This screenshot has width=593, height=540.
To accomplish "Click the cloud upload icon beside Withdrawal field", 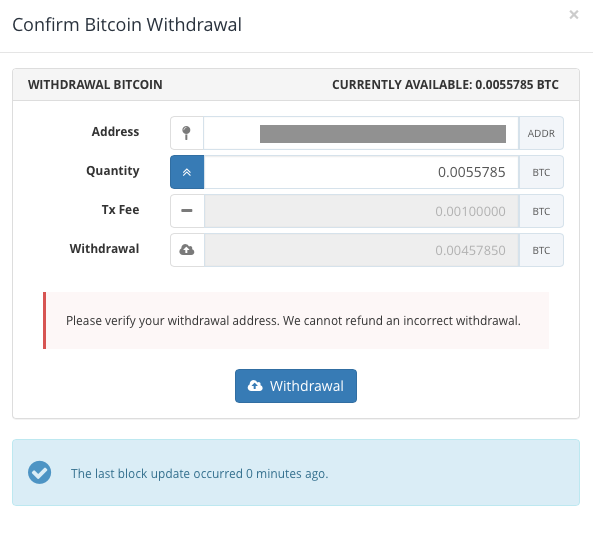I will [187, 250].
